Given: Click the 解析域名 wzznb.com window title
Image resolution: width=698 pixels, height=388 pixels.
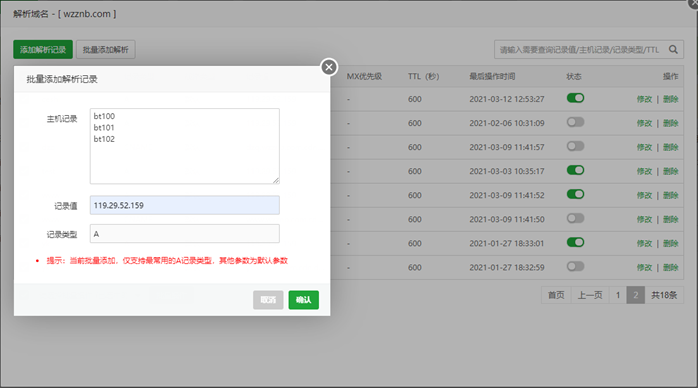Looking at the screenshot, I should pyautogui.click(x=65, y=14).
